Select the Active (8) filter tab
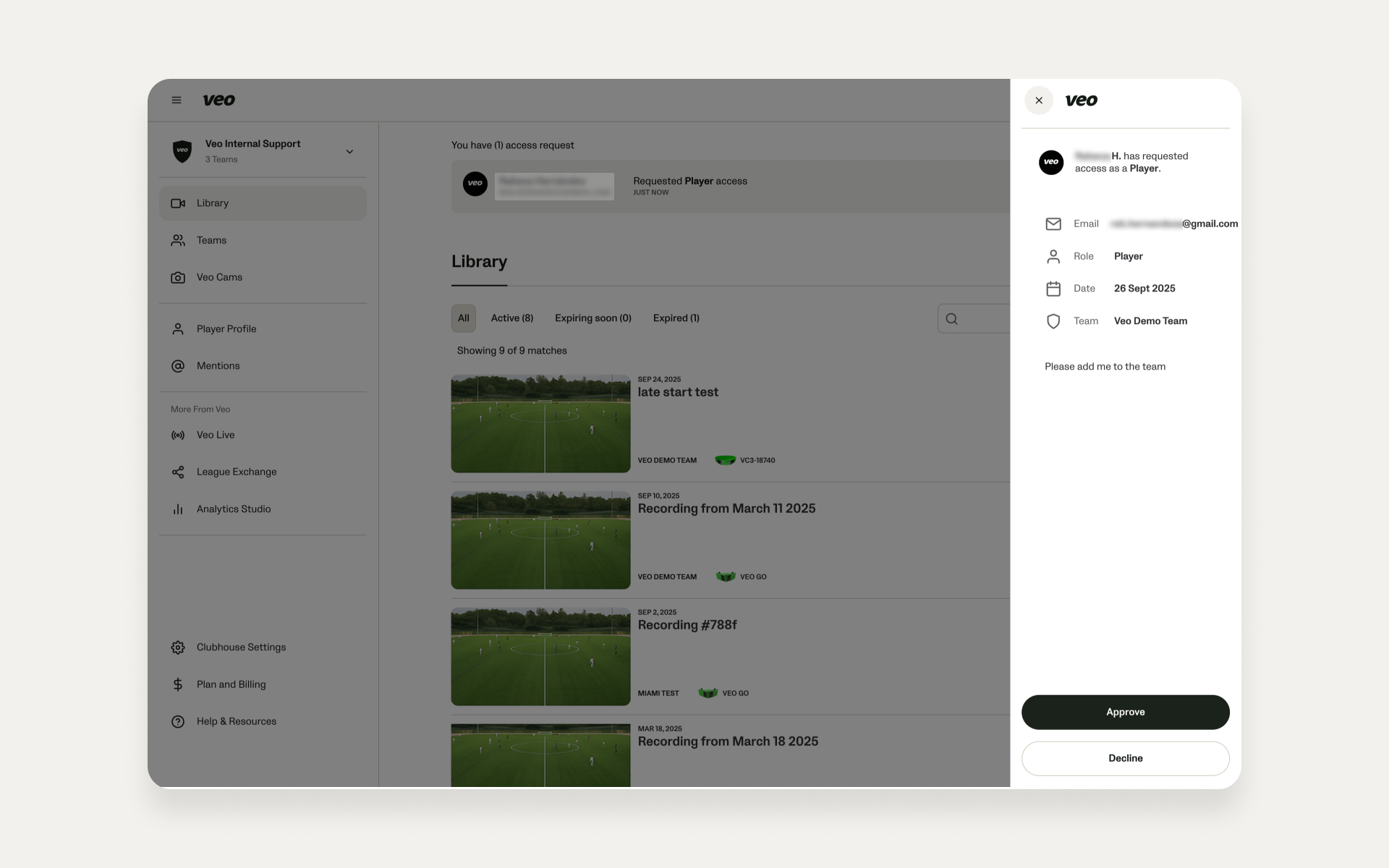The width and height of the screenshot is (1389, 868). (x=512, y=318)
